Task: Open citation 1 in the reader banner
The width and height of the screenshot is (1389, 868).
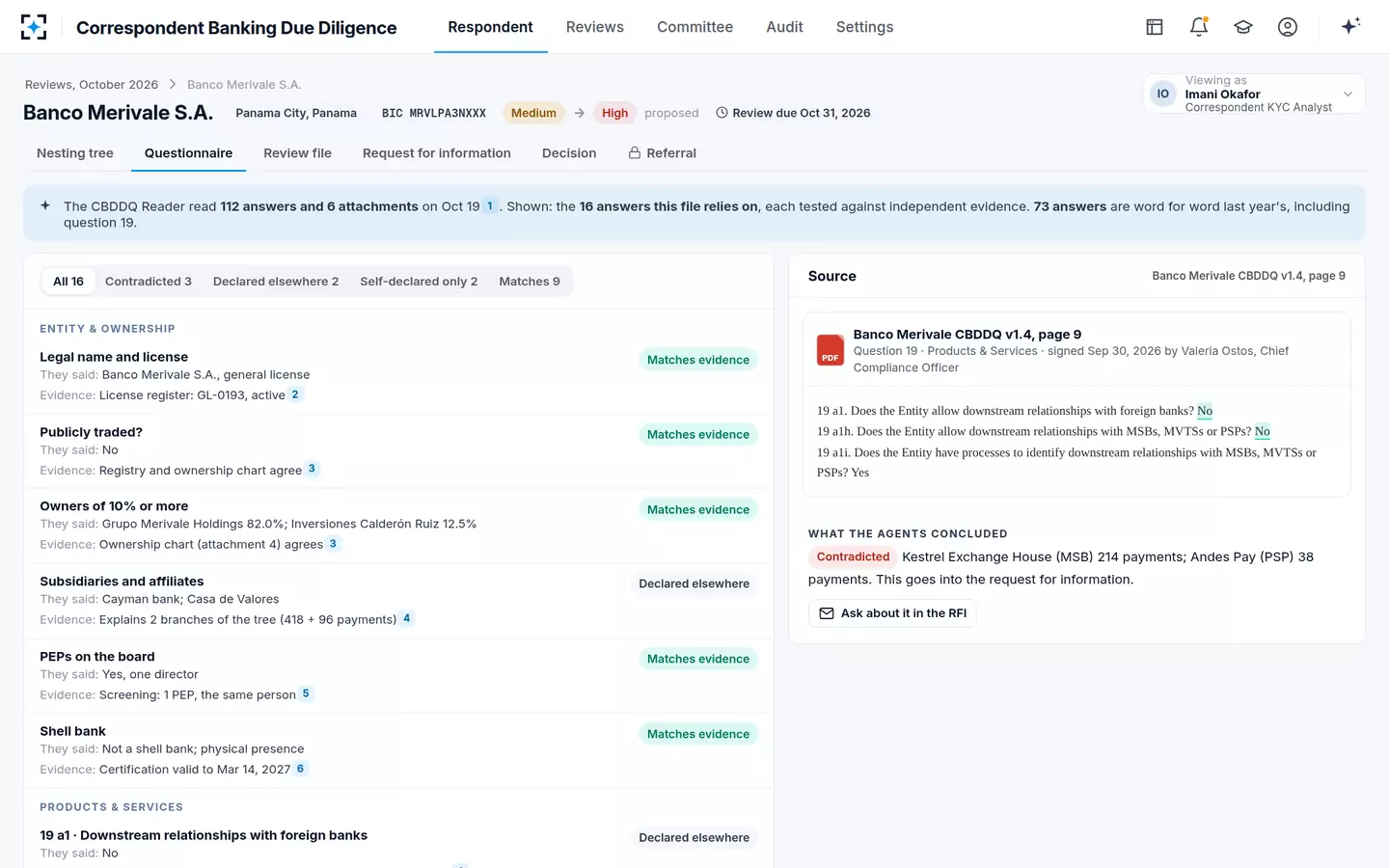Action: [x=490, y=205]
